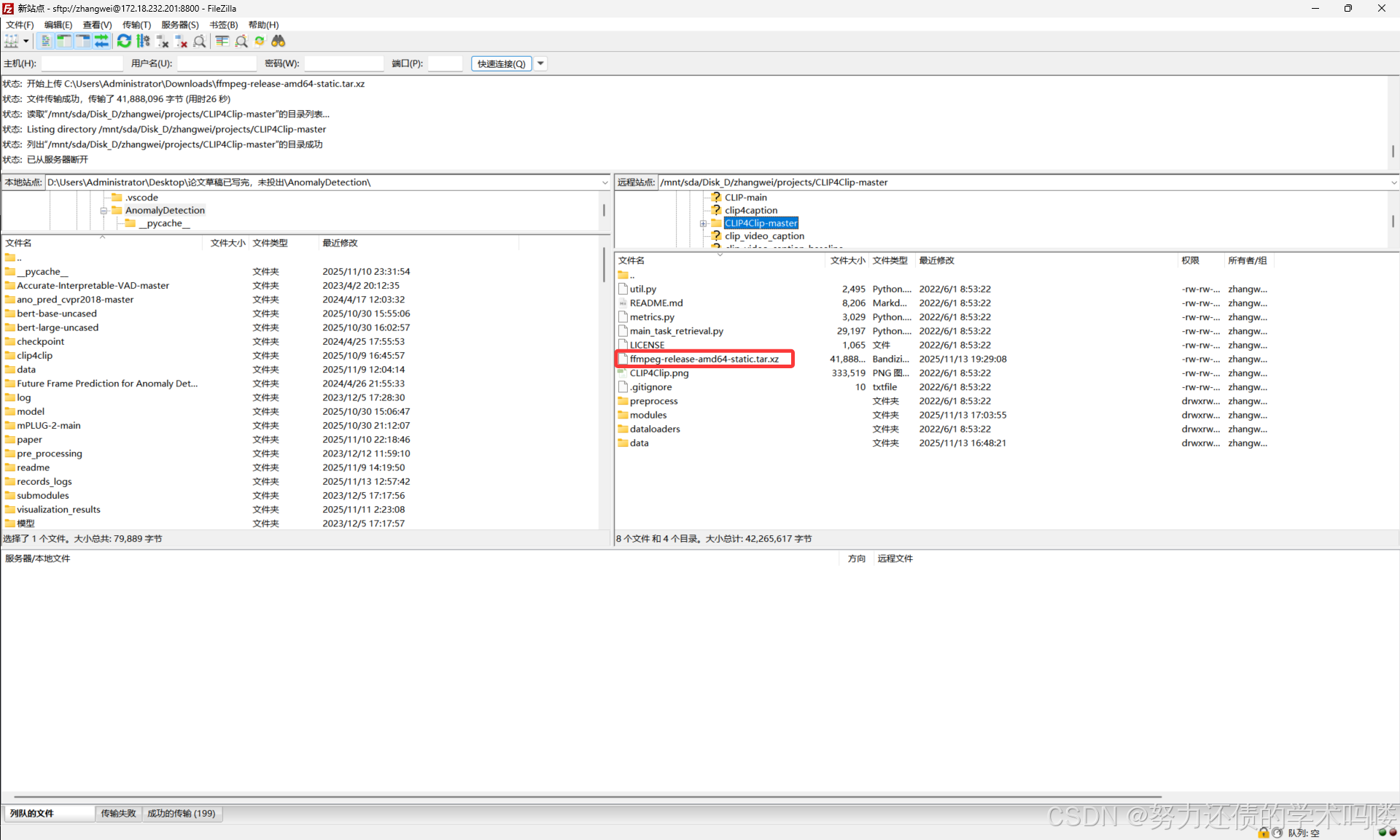
Task: Sort remote files by 文件大小 column header
Action: click(847, 260)
